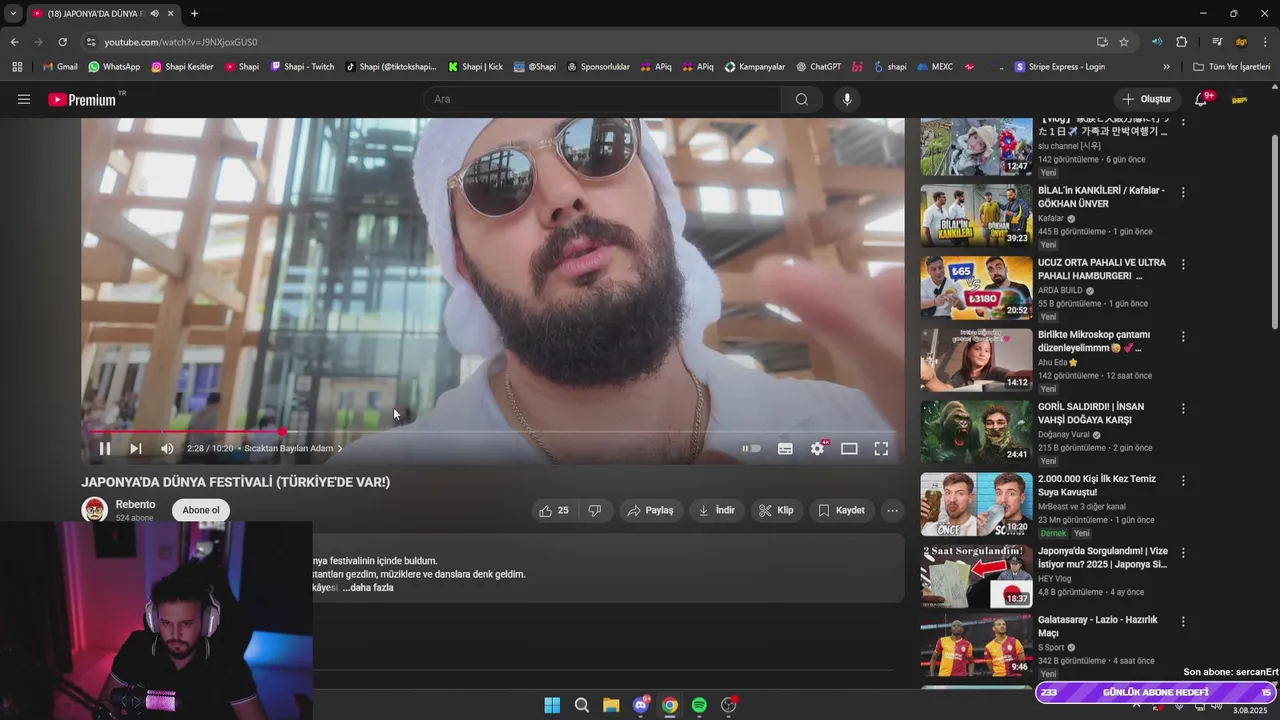Image resolution: width=1280 pixels, height=720 pixels.
Task: Bookmark this page with star
Action: [1124, 42]
